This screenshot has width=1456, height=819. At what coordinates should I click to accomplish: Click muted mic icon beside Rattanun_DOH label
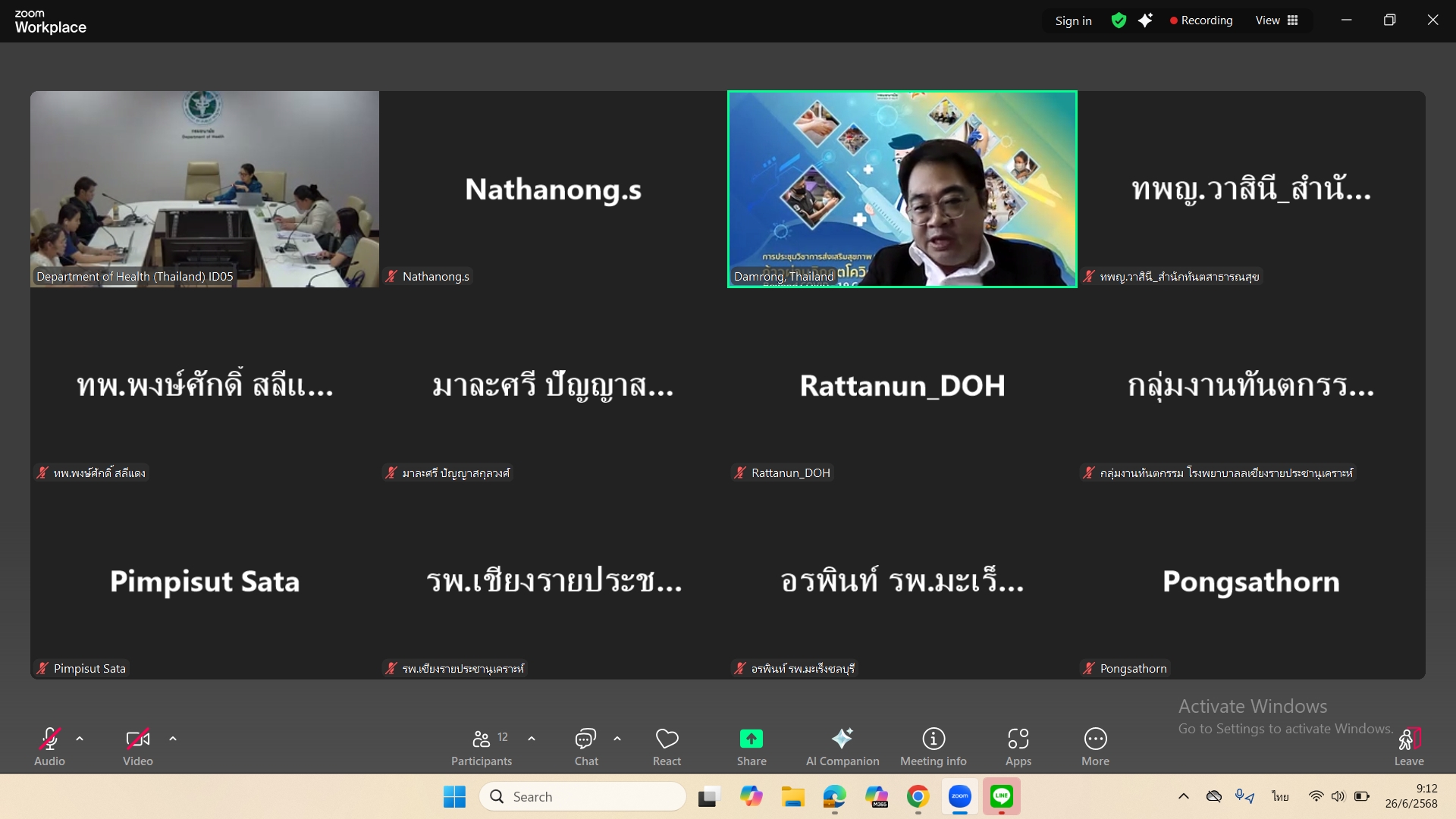tap(740, 472)
